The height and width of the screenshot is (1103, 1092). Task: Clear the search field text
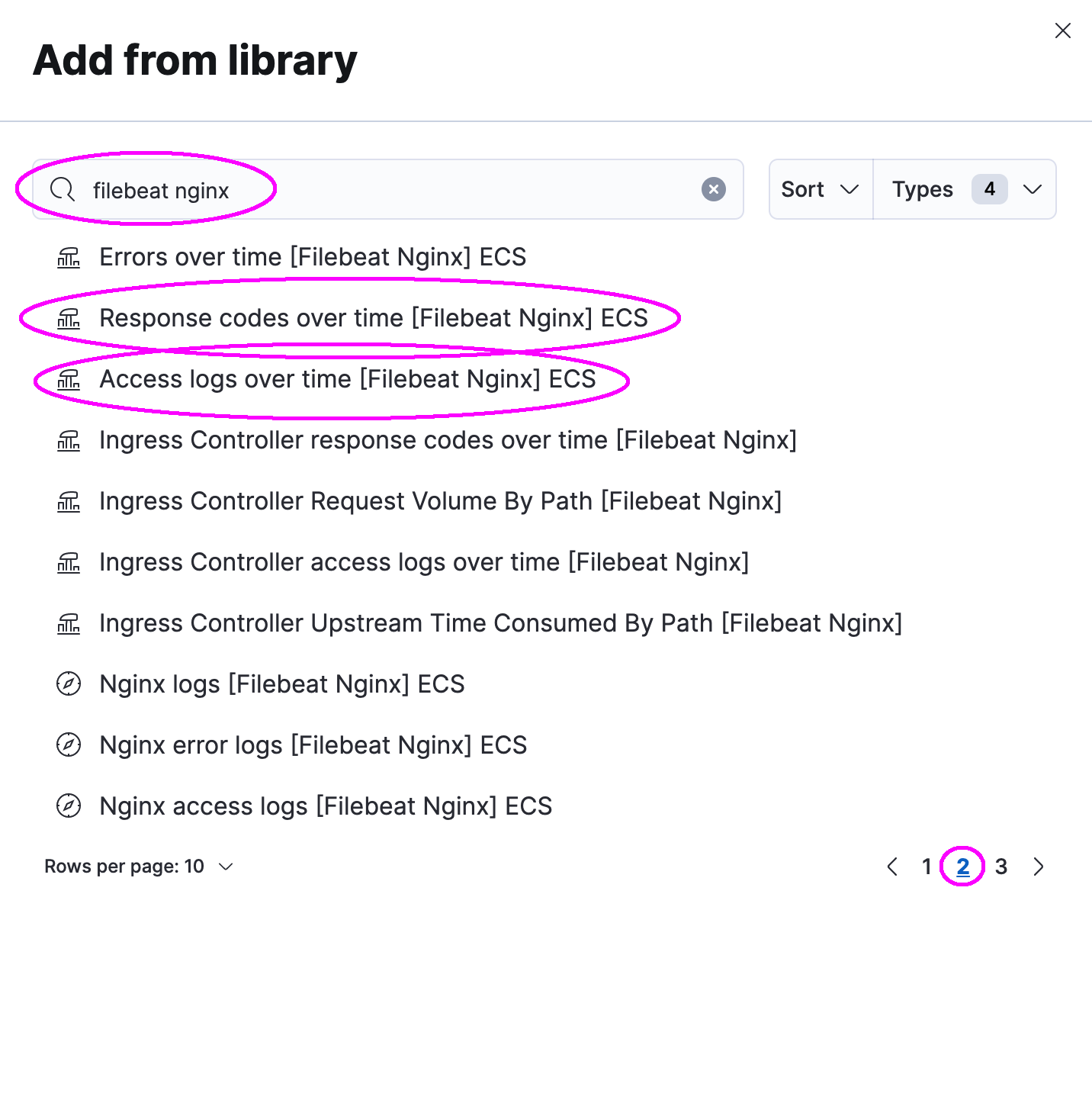pyautogui.click(x=713, y=189)
